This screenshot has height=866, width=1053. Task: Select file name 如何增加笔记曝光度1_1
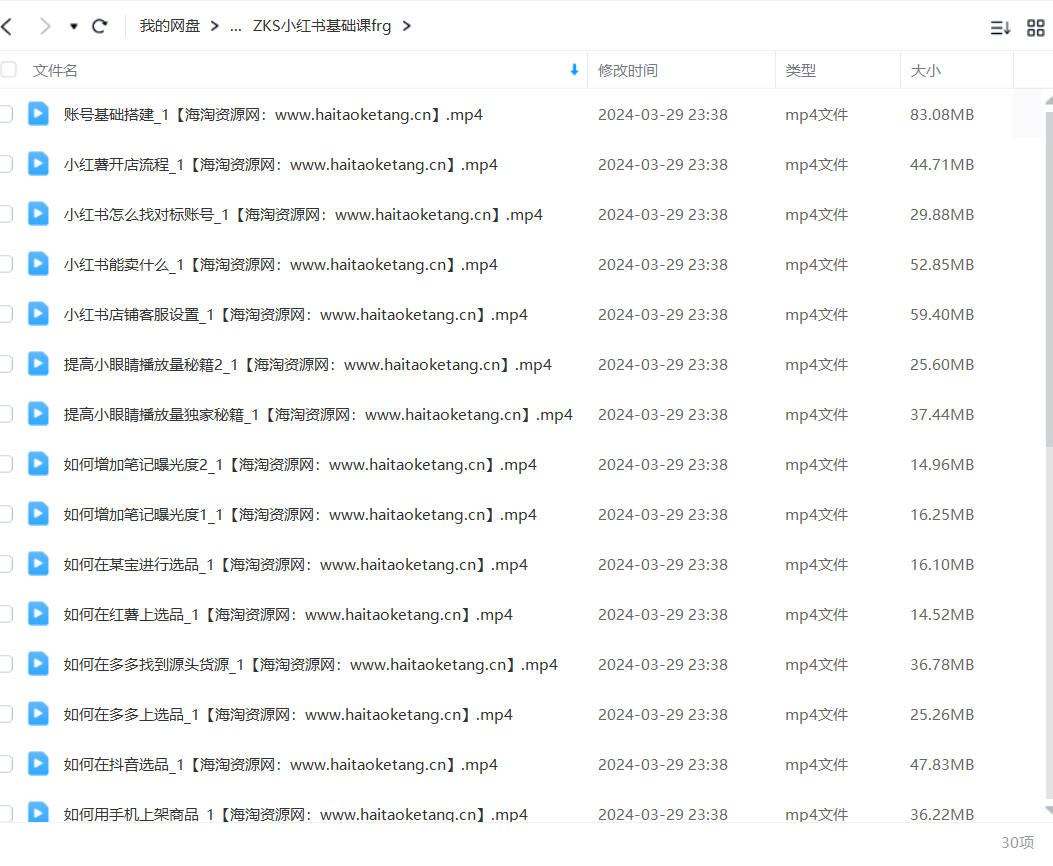(300, 515)
